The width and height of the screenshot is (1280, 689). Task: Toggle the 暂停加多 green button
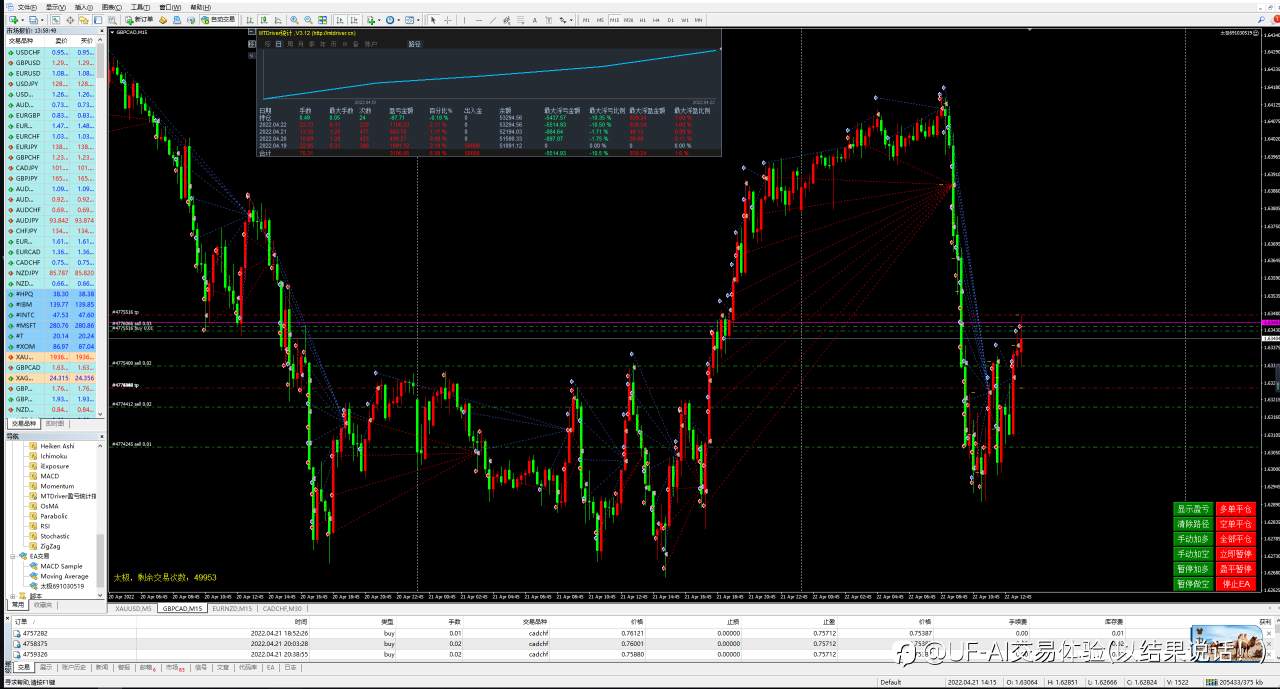click(1193, 569)
